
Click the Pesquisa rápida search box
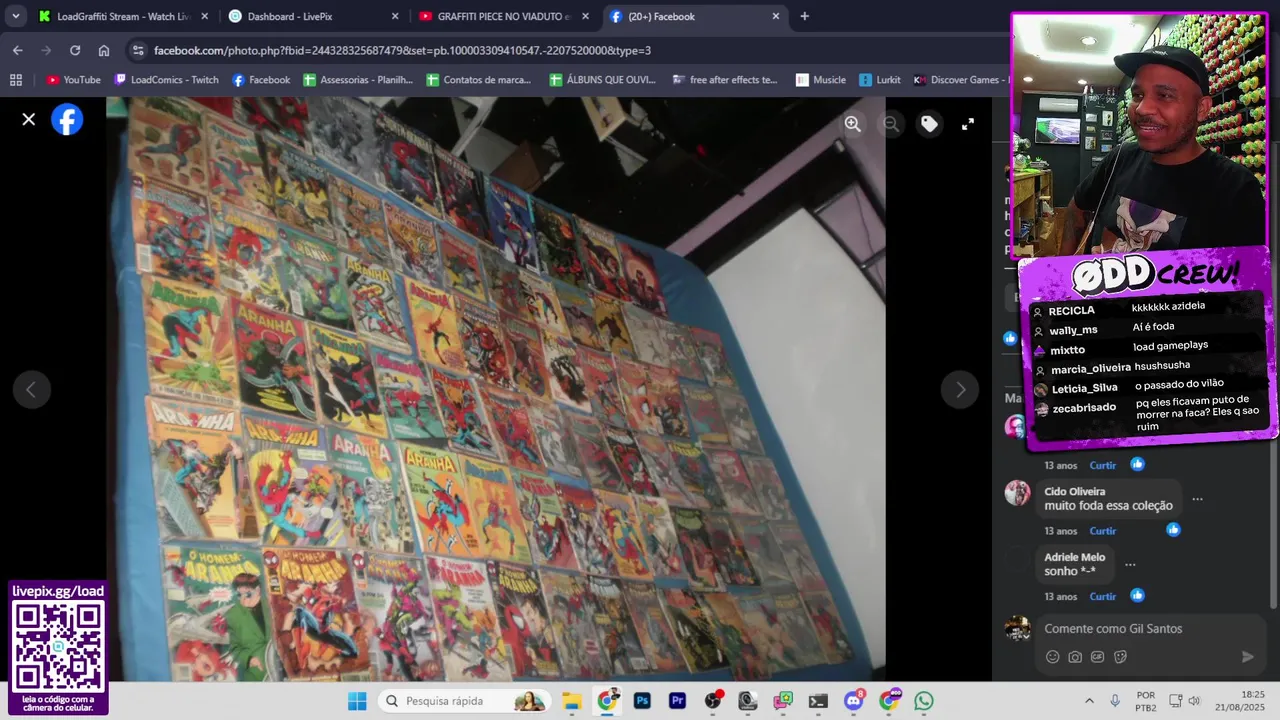pyautogui.click(x=465, y=701)
